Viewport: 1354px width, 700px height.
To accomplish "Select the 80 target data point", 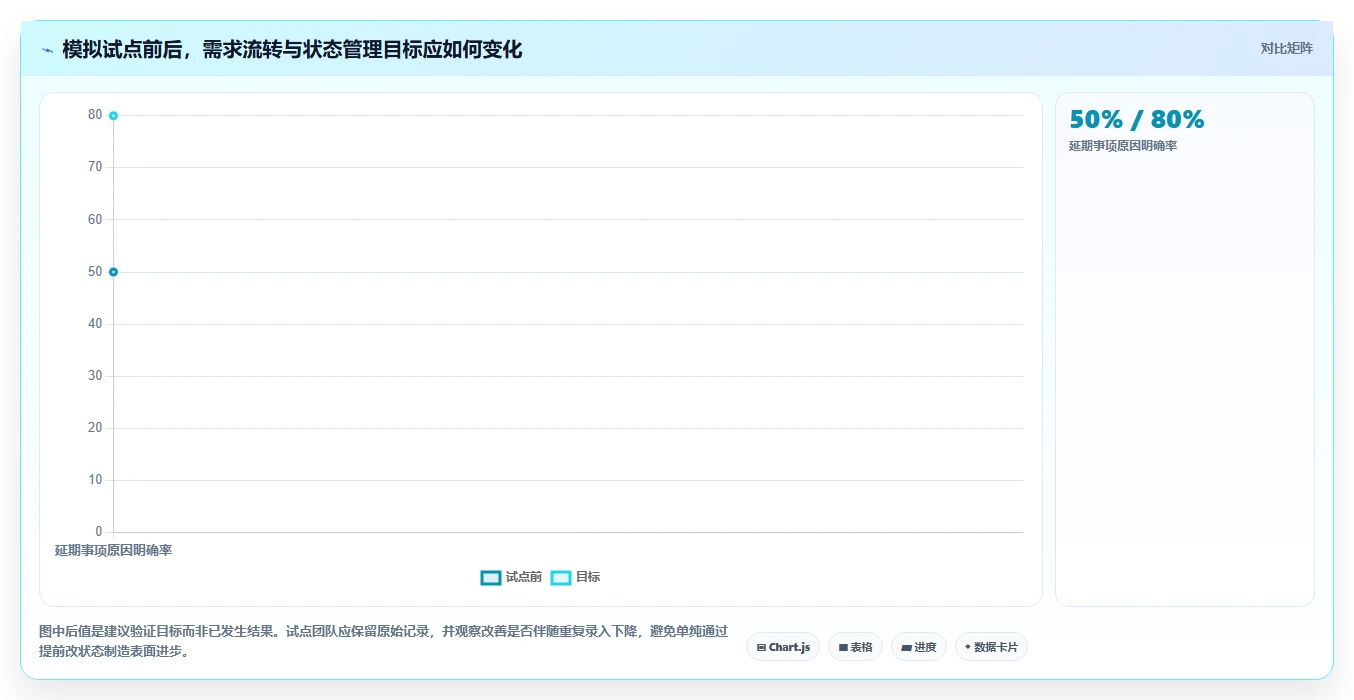I will (x=113, y=116).
